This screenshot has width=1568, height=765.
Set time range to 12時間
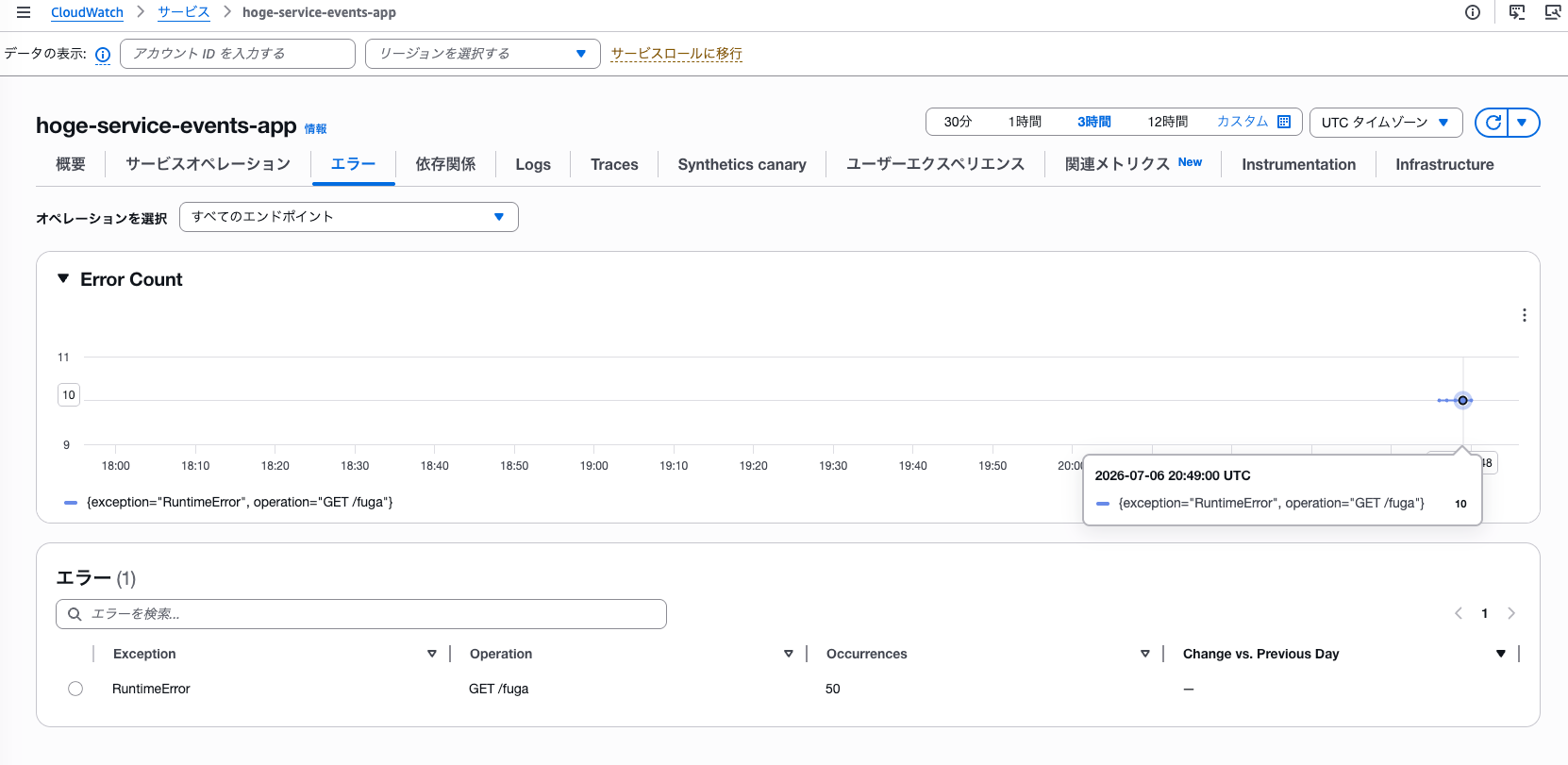point(1168,122)
